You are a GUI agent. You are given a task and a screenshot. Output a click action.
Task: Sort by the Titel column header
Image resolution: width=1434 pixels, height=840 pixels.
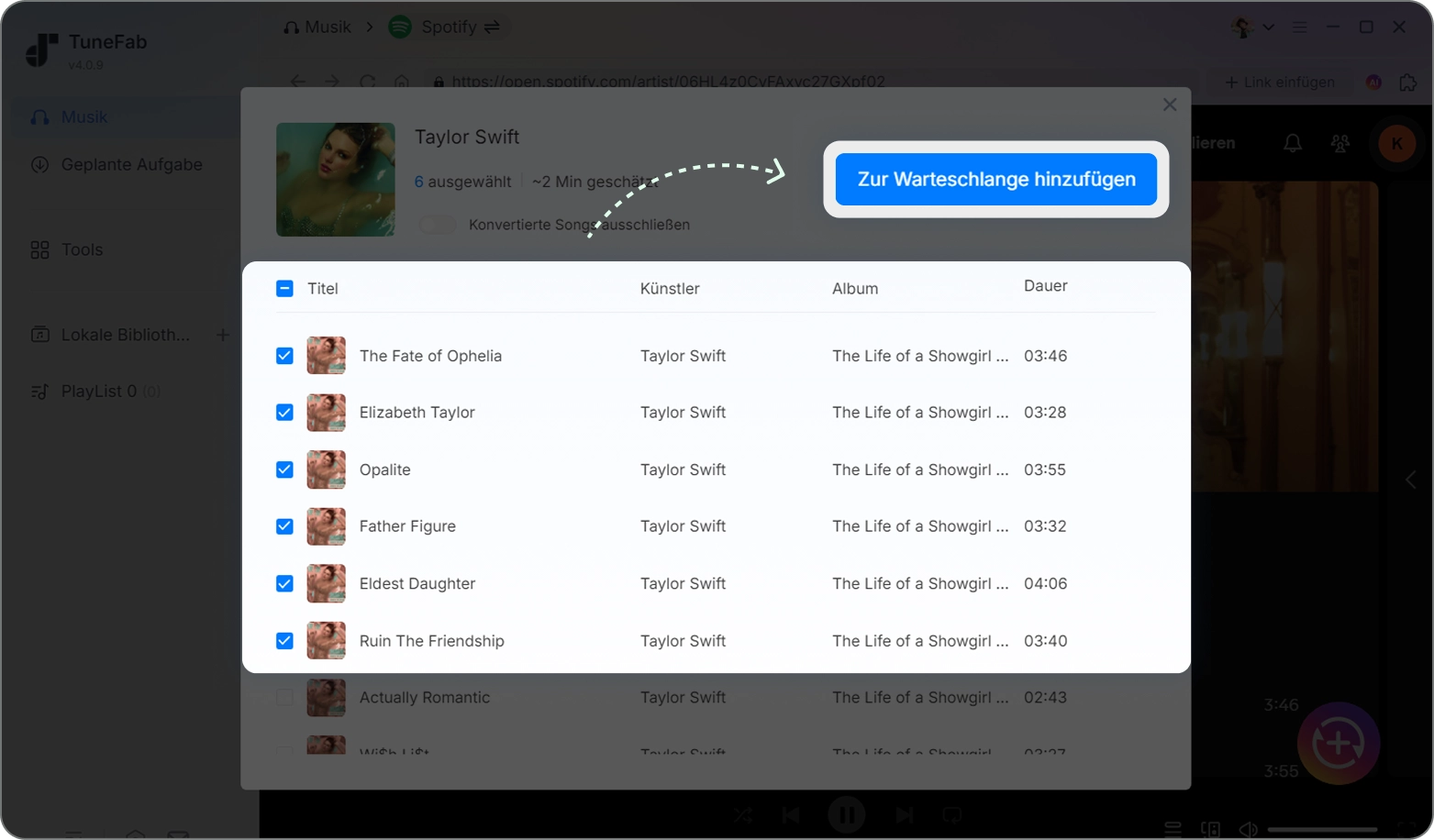pos(323,289)
